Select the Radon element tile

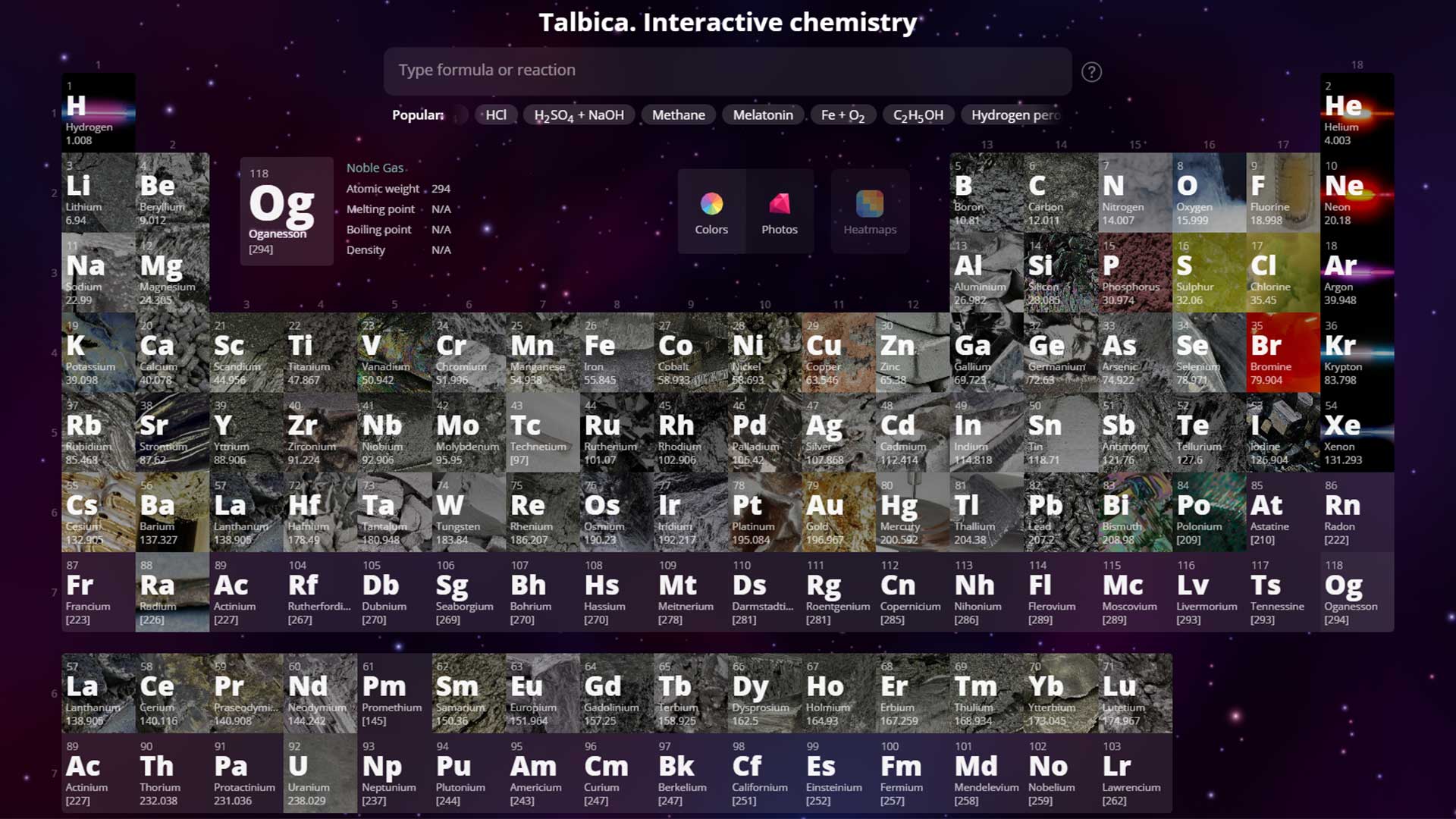click(1357, 513)
